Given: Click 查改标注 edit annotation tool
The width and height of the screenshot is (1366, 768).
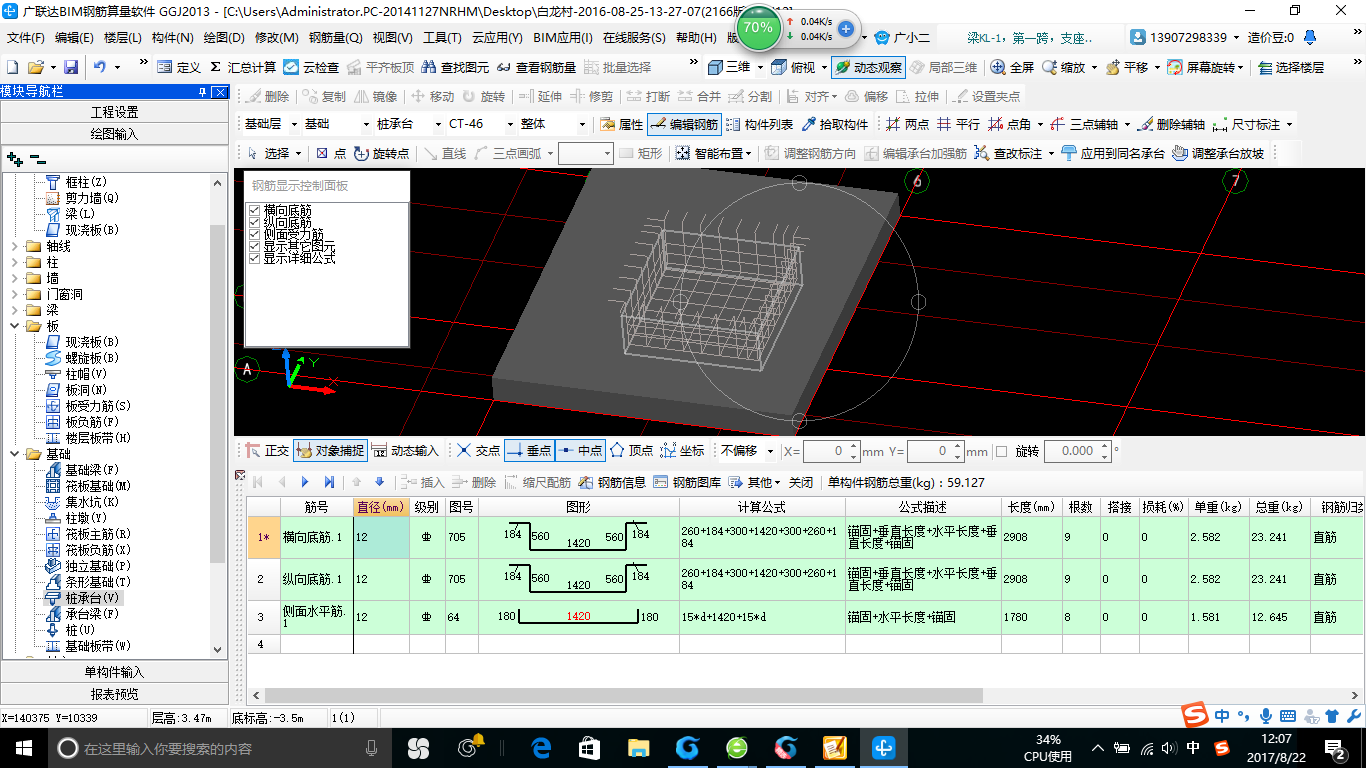Looking at the screenshot, I should tap(1010, 153).
